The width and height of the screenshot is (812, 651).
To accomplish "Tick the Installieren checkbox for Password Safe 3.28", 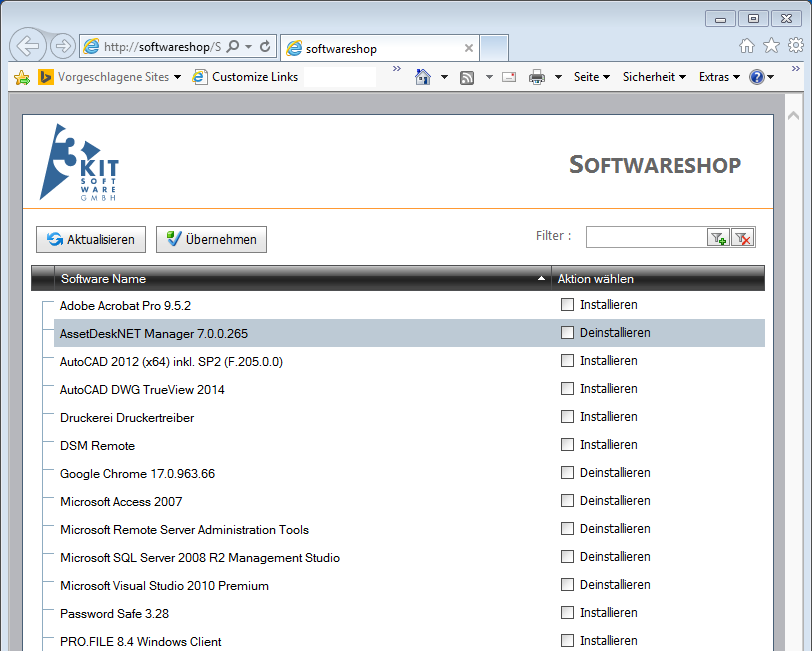I will (x=568, y=613).
